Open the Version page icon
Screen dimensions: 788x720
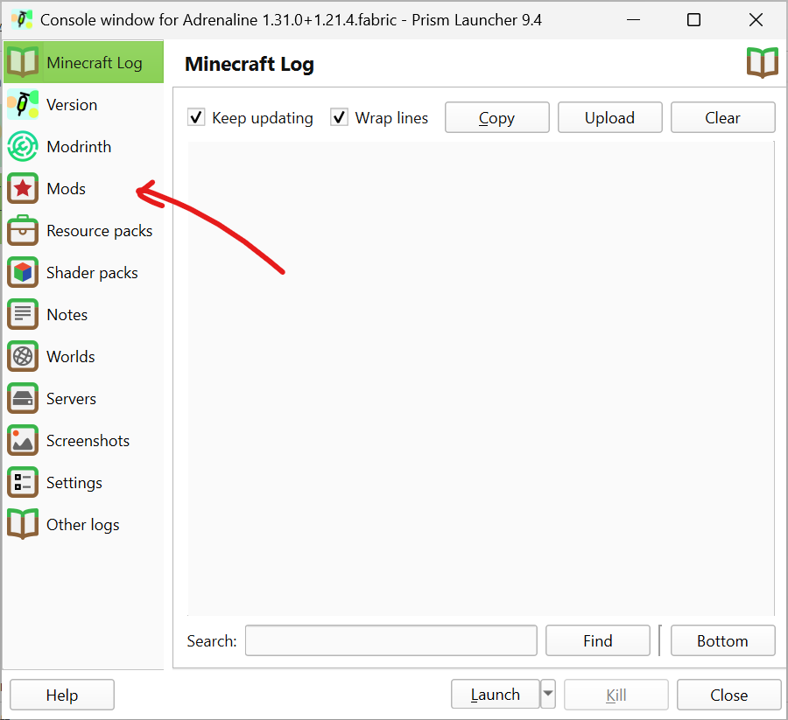pyautogui.click(x=22, y=105)
